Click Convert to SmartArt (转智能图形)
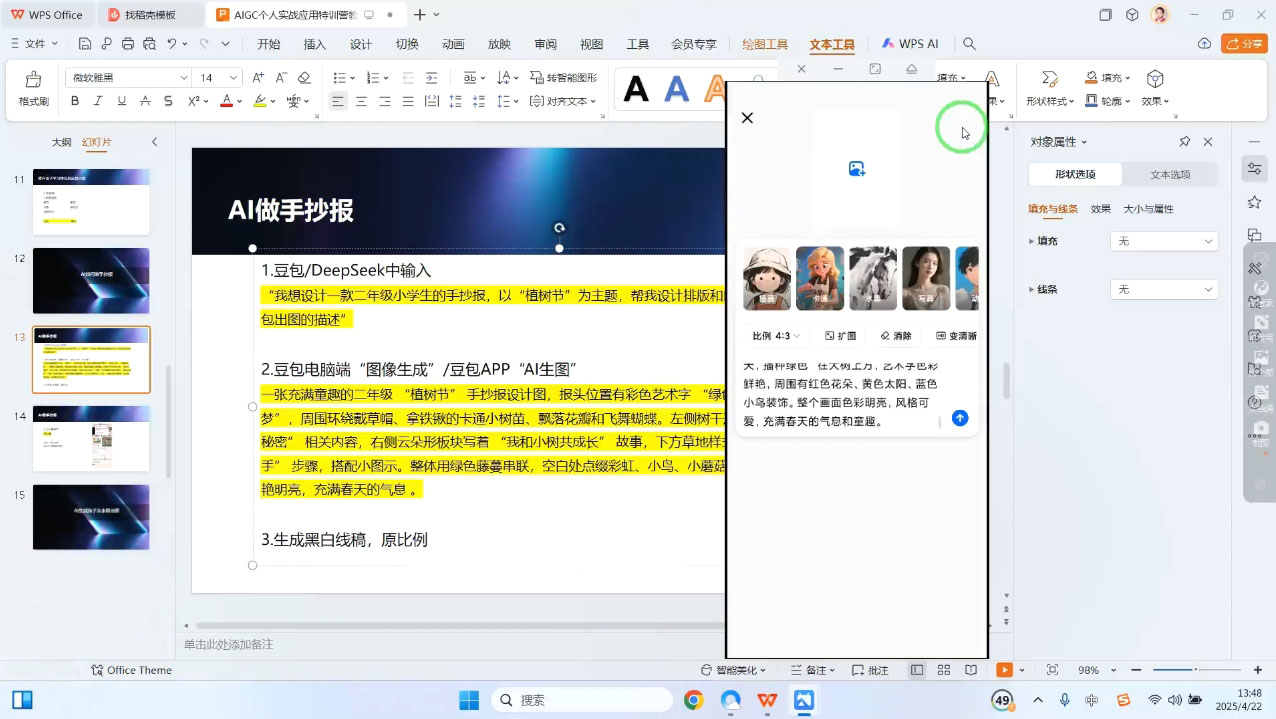The height and width of the screenshot is (719, 1276). pyautogui.click(x=563, y=78)
